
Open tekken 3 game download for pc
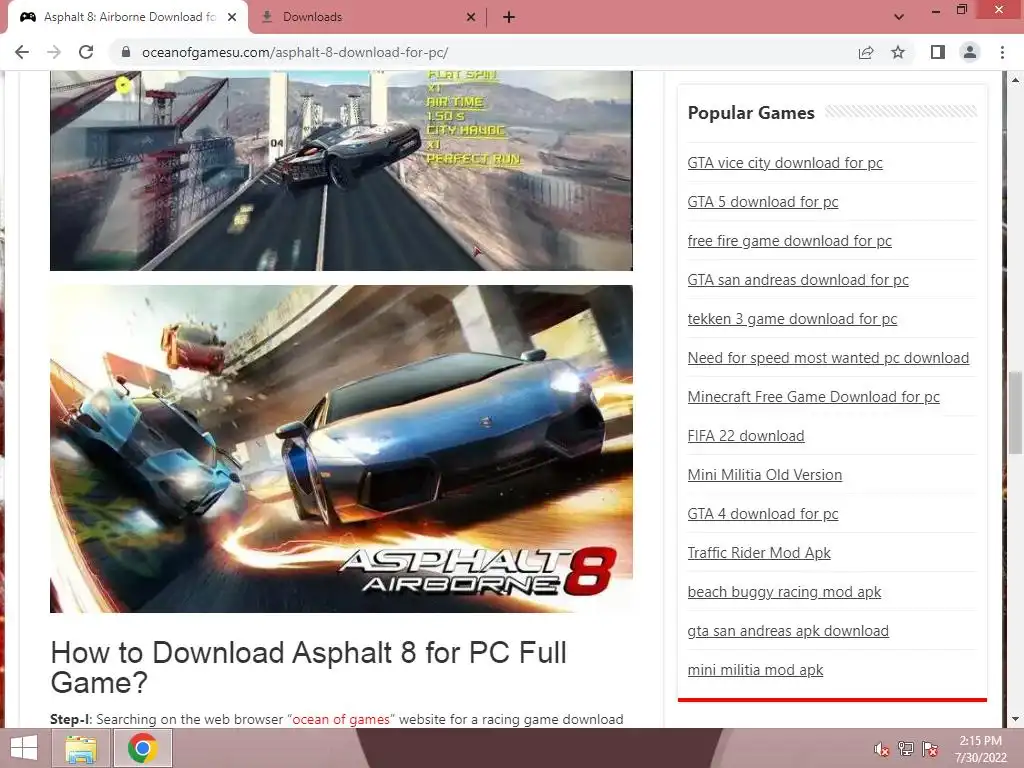tap(792, 319)
